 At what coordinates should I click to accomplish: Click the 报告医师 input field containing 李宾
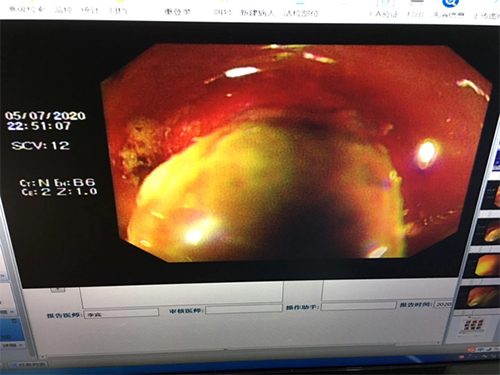[x=121, y=314]
